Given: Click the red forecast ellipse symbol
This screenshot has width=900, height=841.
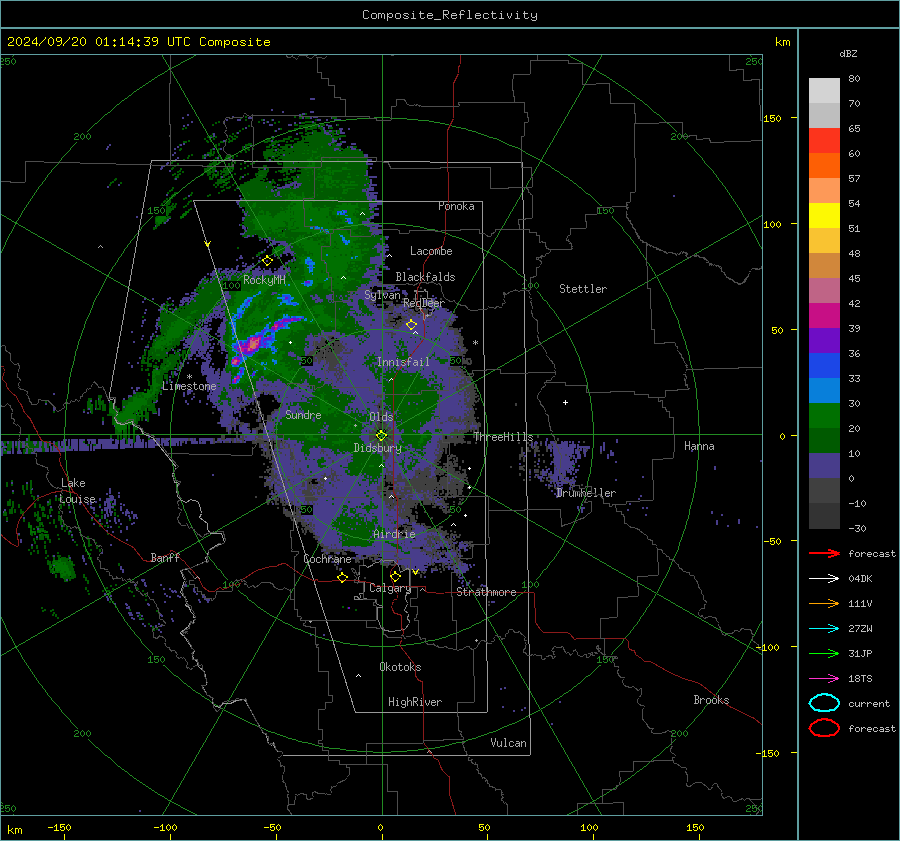Looking at the screenshot, I should point(824,728).
